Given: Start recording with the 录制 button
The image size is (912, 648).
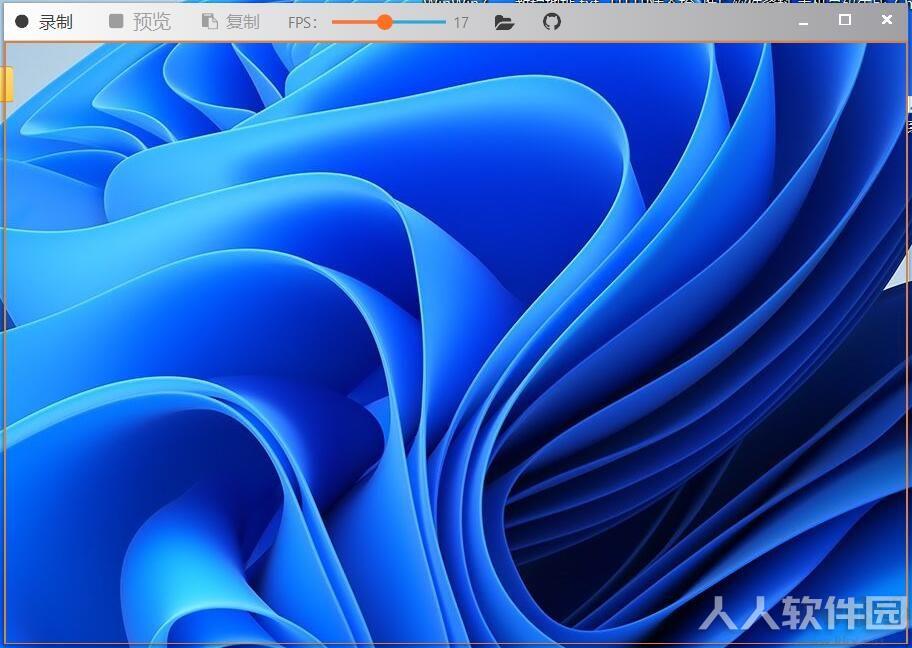Looking at the screenshot, I should click(x=44, y=22).
